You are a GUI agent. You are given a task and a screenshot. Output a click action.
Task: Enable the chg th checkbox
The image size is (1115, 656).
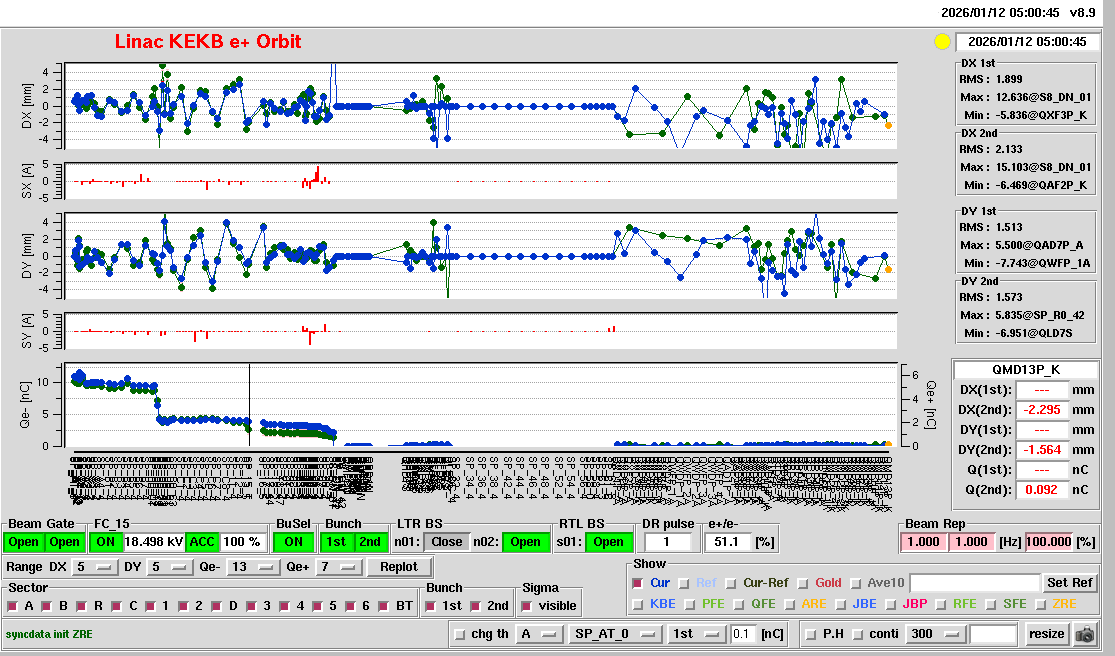coord(460,634)
